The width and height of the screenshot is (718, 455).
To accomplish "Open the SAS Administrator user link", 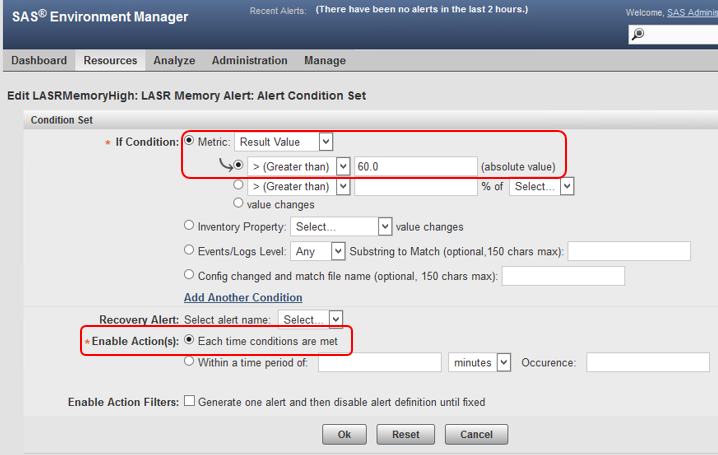I will tap(692, 13).
